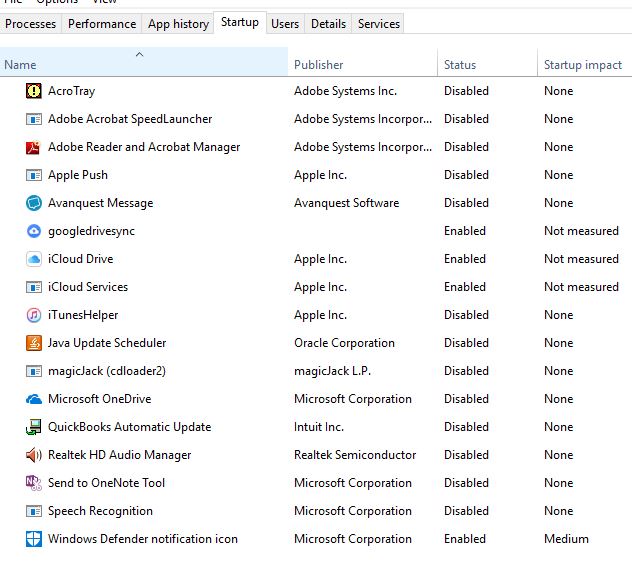
Task: Click the Adobe Systems Inc. publisher cell
Action: 345,91
